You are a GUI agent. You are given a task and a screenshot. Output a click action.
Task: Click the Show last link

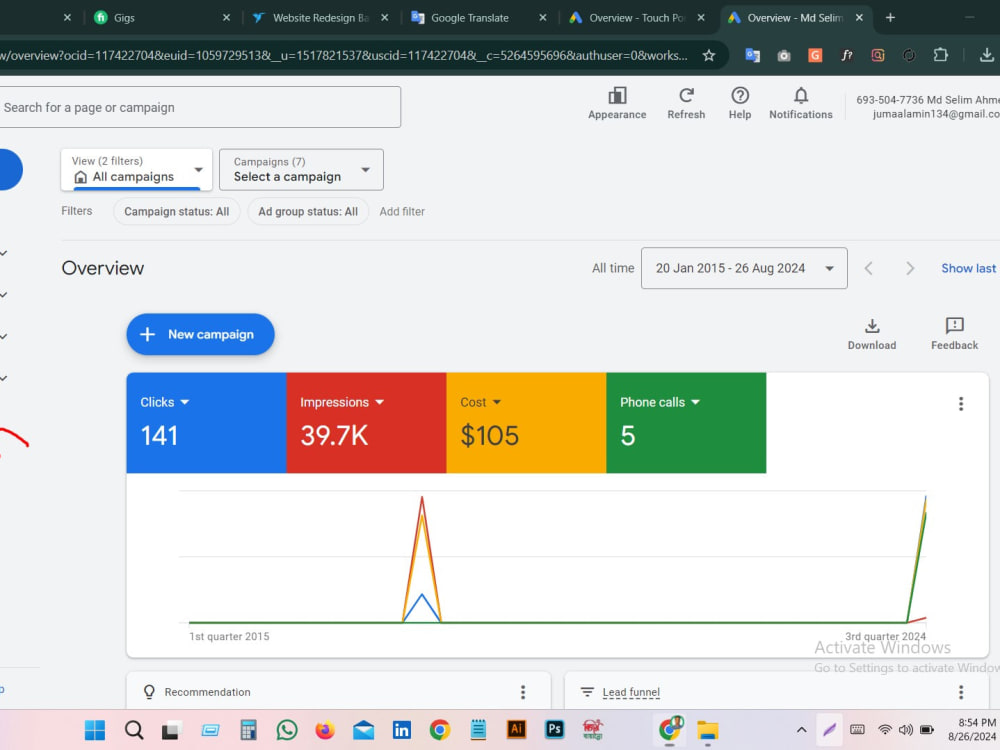tap(968, 268)
